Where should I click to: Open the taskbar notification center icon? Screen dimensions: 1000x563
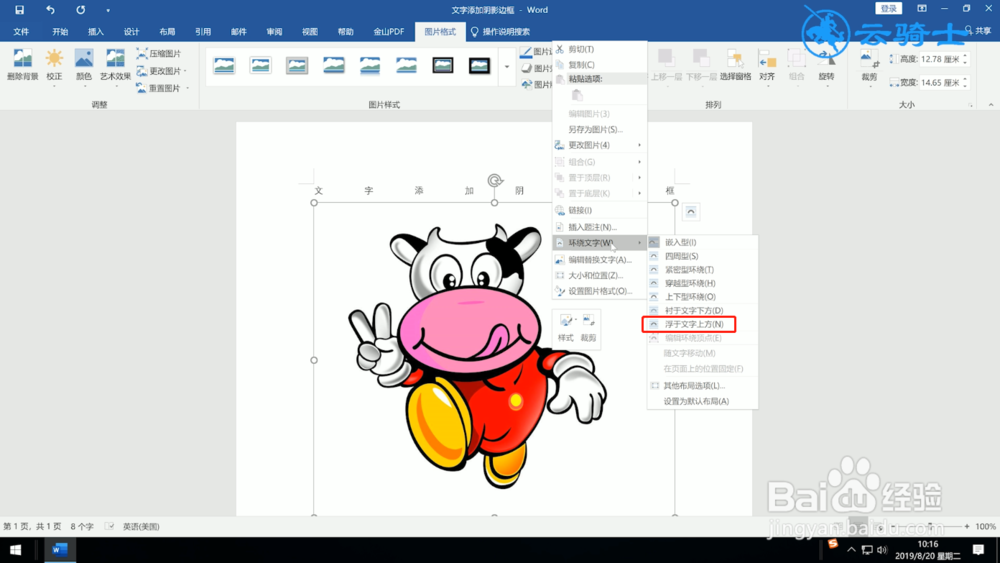[x=978, y=550]
